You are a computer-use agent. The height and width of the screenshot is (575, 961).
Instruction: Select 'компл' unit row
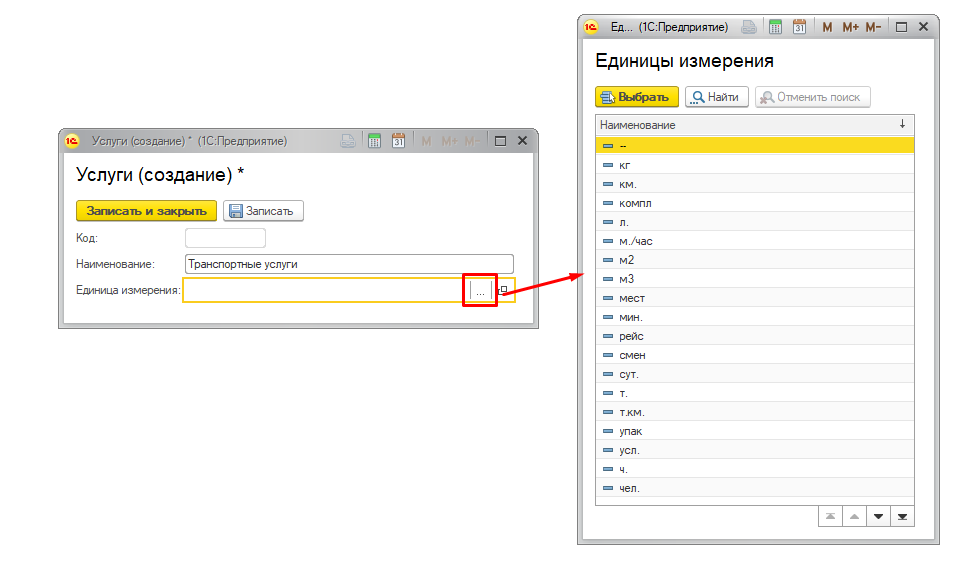click(754, 203)
